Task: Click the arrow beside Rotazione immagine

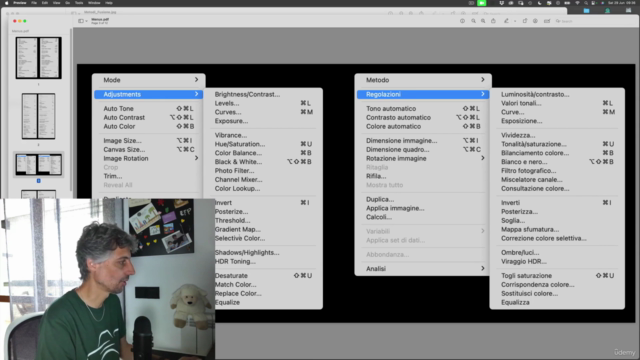Action: pos(482,158)
